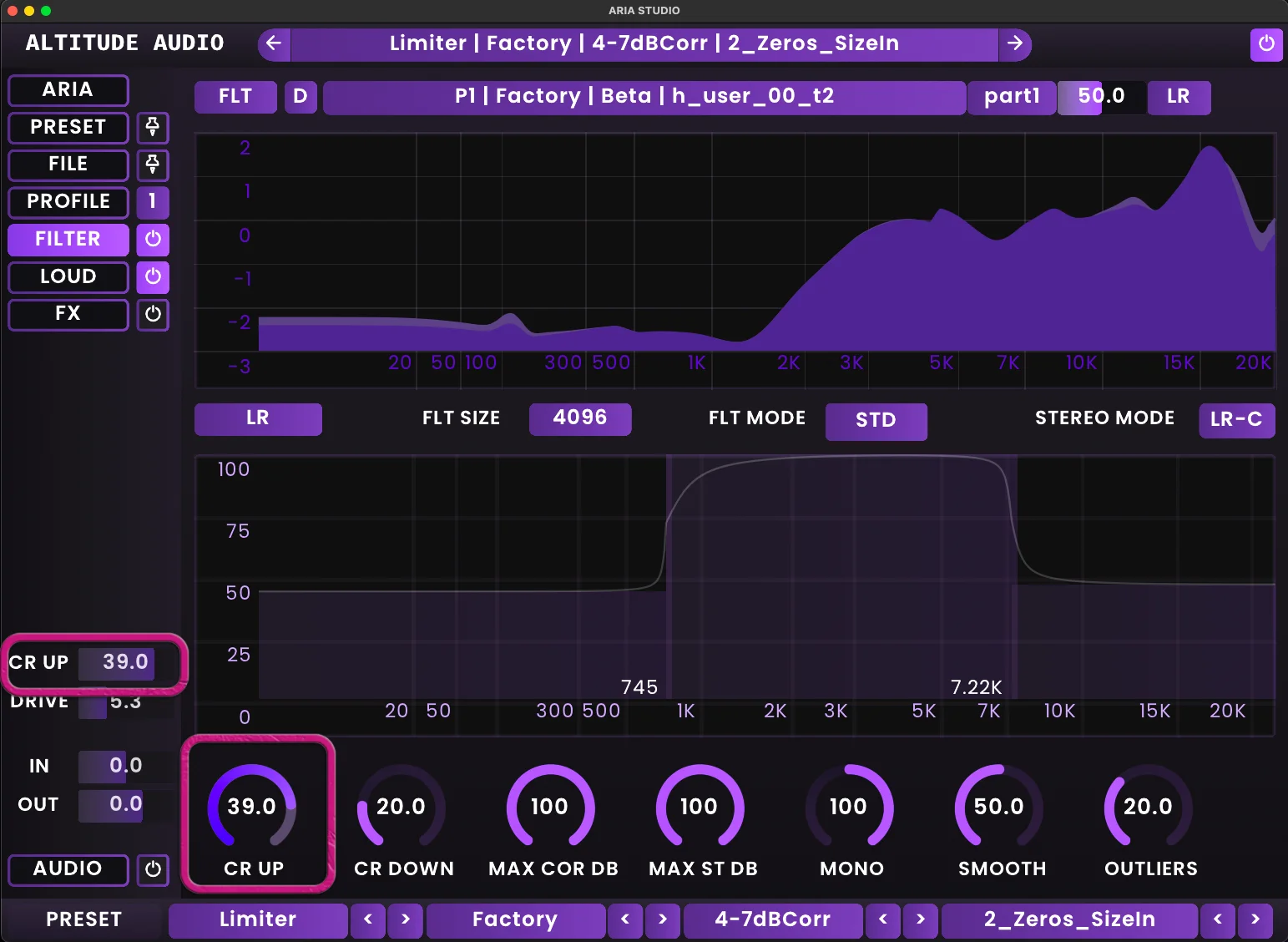
Task: Toggle the LOUD module power
Action: (153, 276)
